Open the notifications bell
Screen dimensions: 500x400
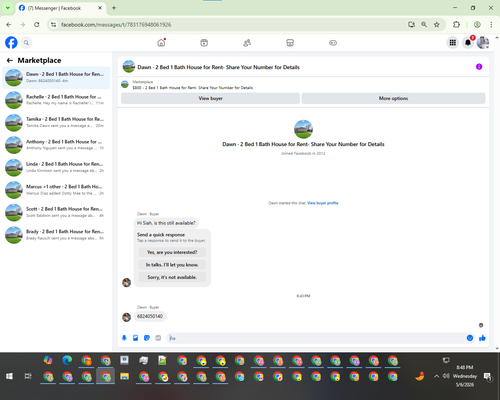(468, 43)
